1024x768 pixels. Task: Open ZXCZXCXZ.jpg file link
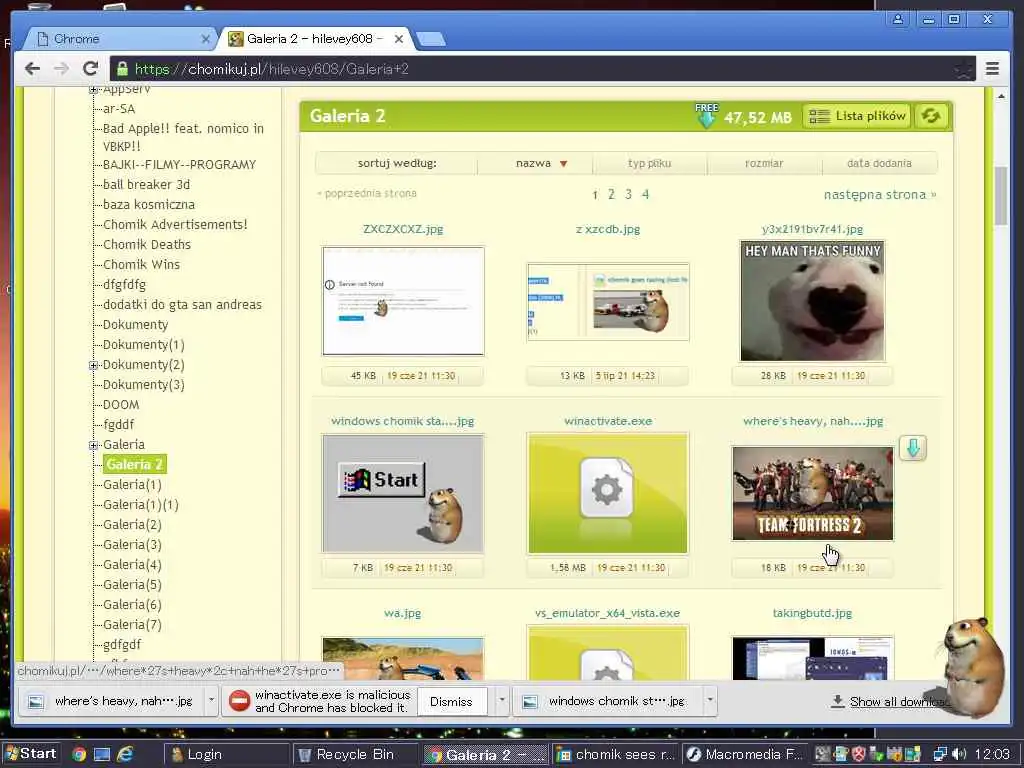pyautogui.click(x=403, y=229)
